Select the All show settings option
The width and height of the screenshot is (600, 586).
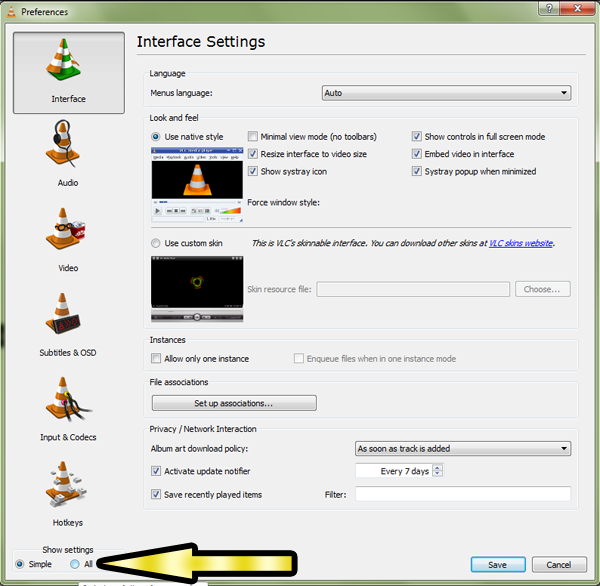(x=75, y=564)
